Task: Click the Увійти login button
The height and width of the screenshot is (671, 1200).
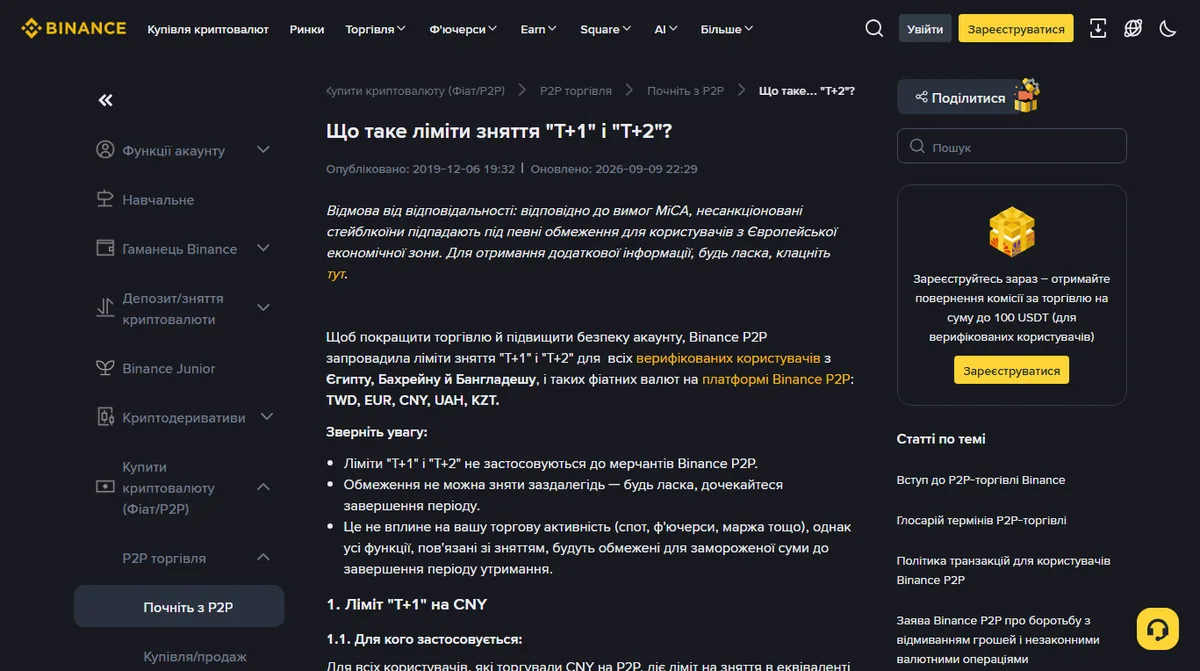Action: pyautogui.click(x=925, y=29)
